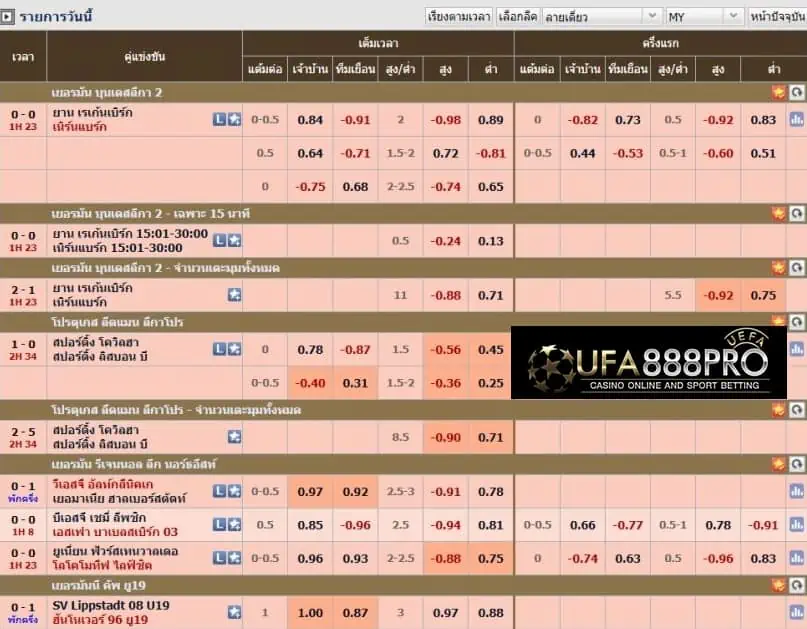Favorite the เยอรมัน รีเจนนอล ลีก นอร์ธอีสท์ league
The height and width of the screenshot is (629, 807).
coord(778,465)
